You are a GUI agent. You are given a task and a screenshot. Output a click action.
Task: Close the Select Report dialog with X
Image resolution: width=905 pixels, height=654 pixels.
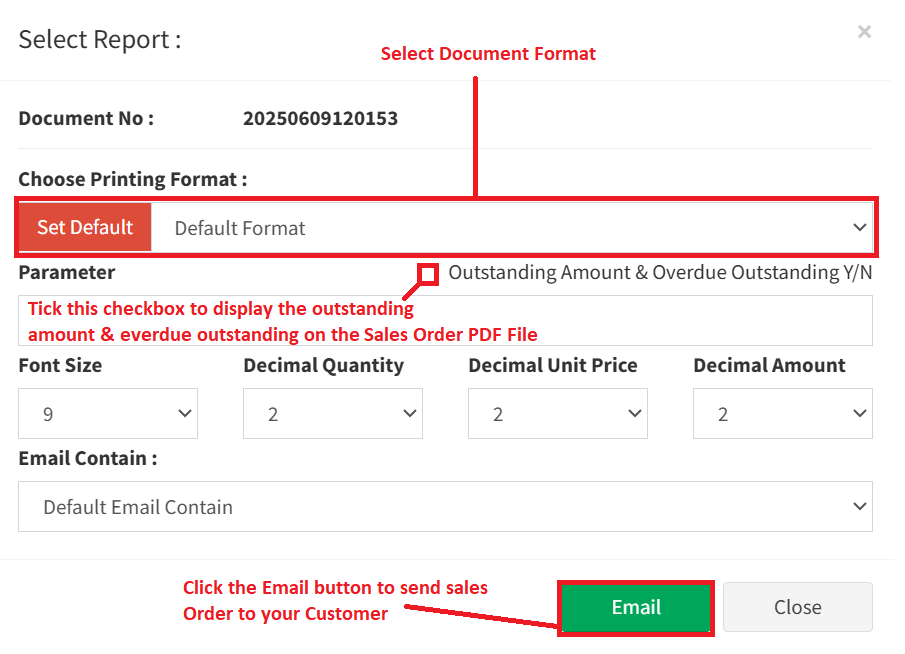point(864,32)
